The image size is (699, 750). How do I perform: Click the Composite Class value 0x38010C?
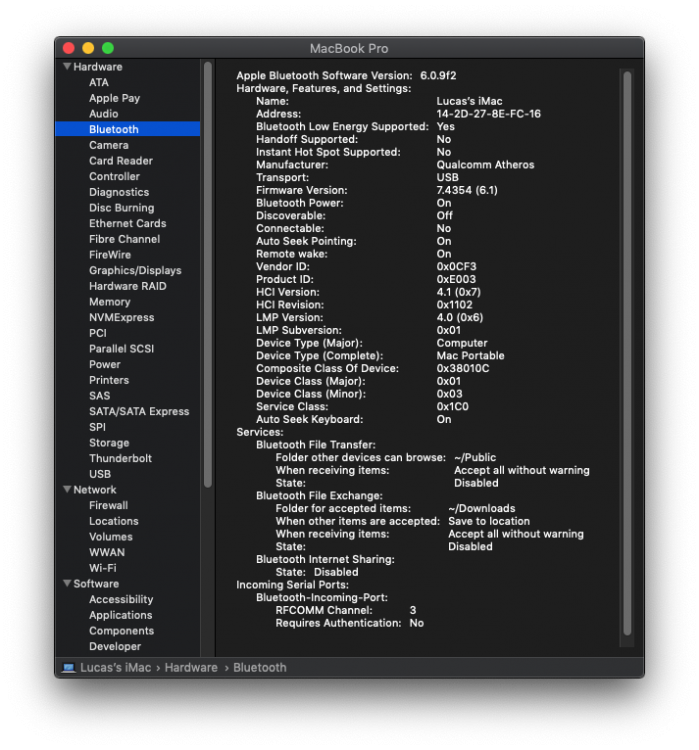tap(463, 368)
